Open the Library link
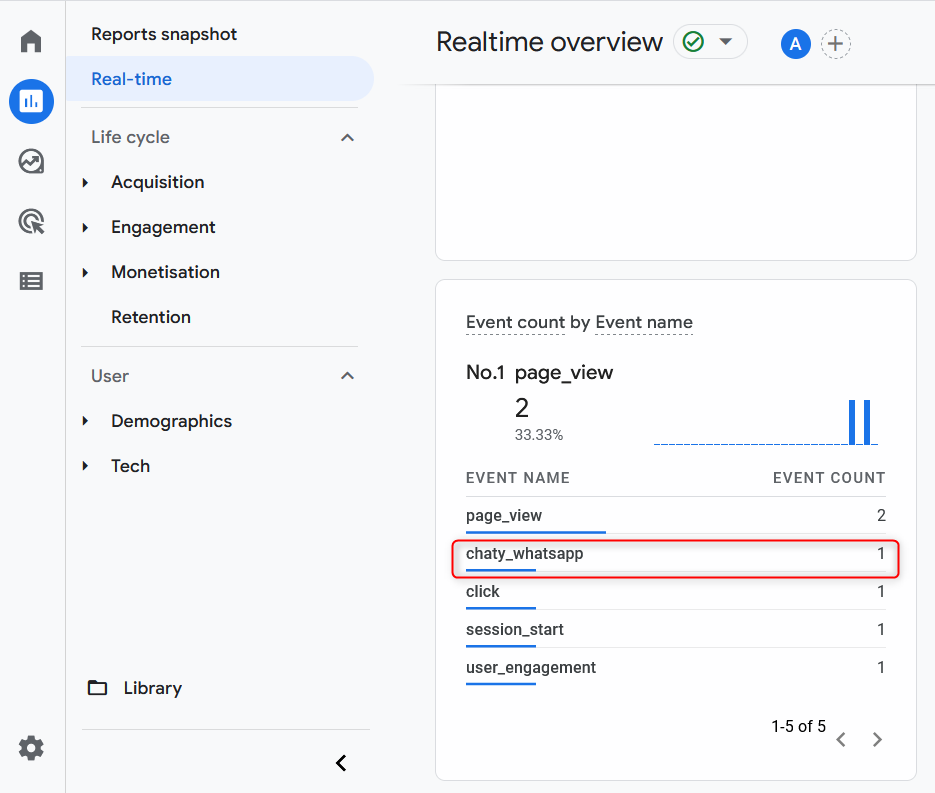Image resolution: width=935 pixels, height=793 pixels. pyautogui.click(x=153, y=688)
